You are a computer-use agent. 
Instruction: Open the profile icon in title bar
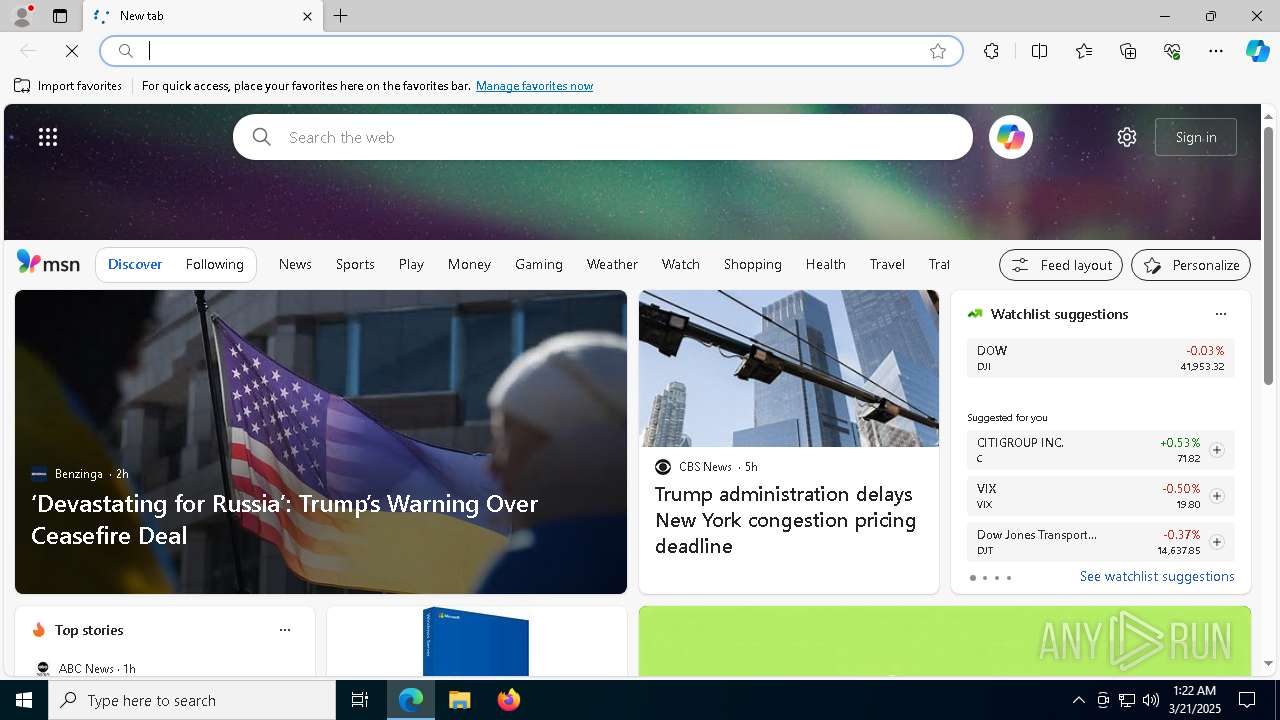tap(21, 16)
